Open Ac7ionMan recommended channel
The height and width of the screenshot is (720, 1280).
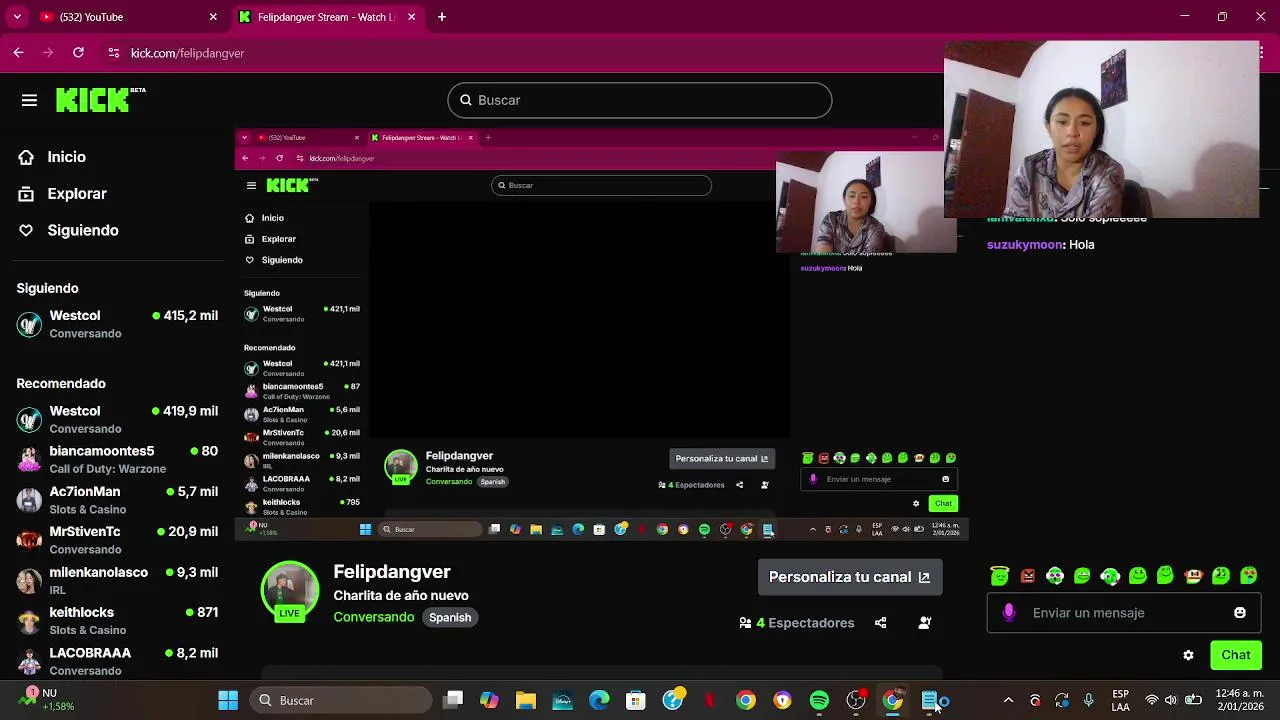pos(118,500)
